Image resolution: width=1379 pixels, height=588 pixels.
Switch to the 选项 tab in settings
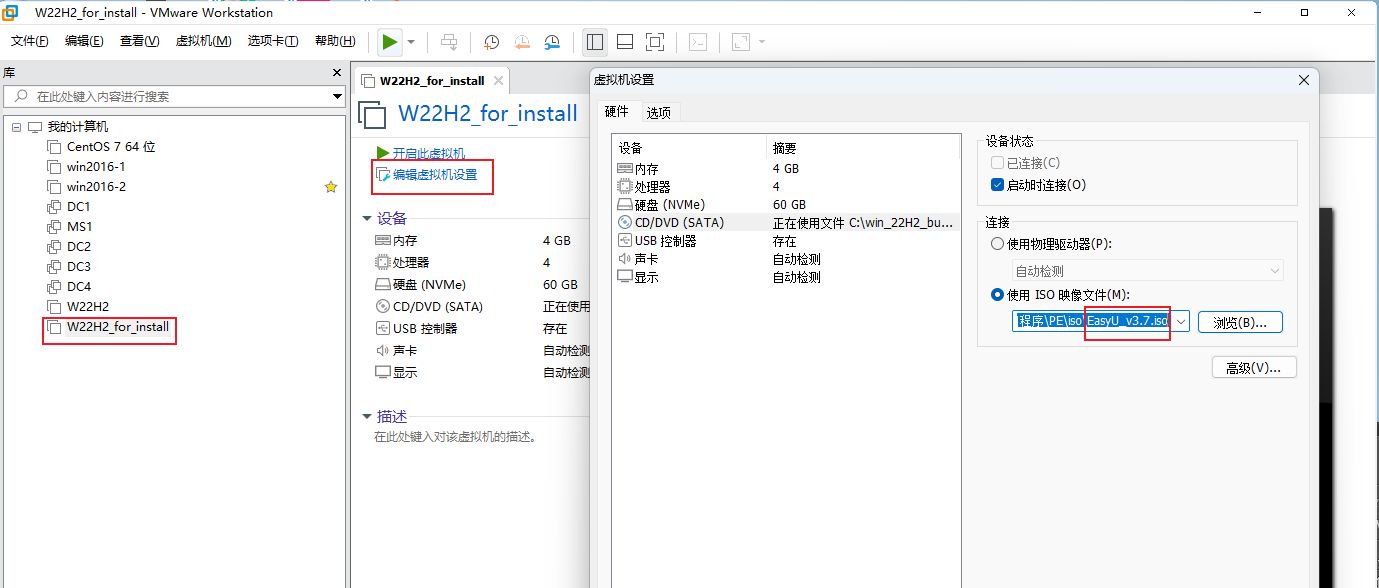[659, 113]
